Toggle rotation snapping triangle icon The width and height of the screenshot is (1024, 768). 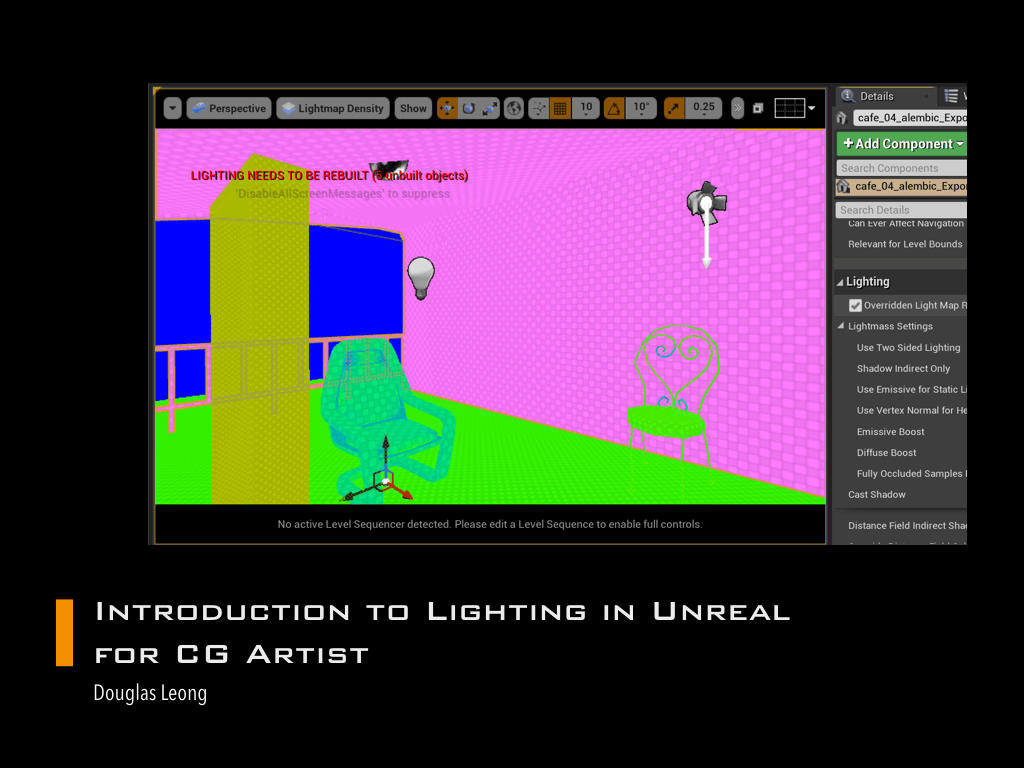614,108
